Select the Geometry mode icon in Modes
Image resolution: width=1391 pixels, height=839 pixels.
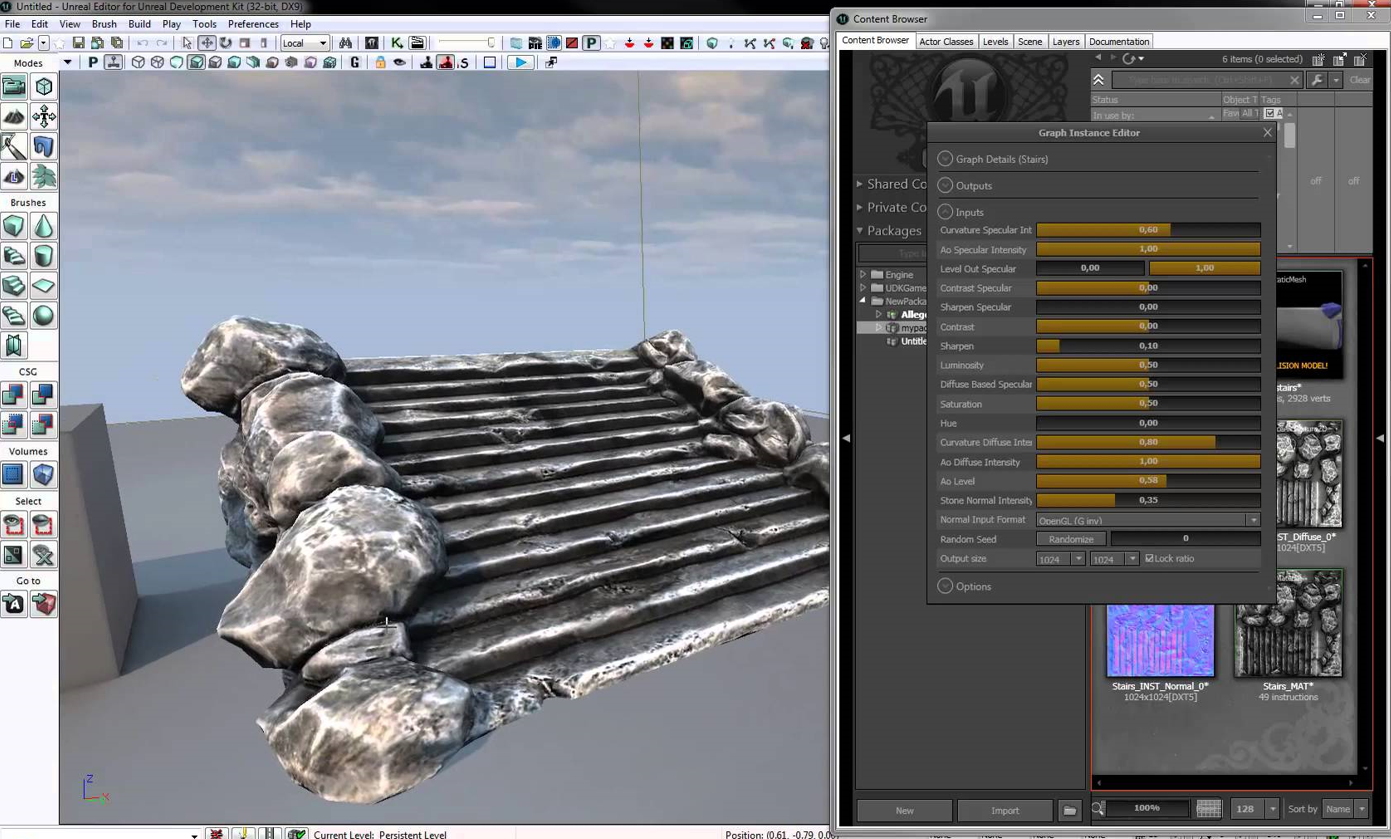pos(43,87)
